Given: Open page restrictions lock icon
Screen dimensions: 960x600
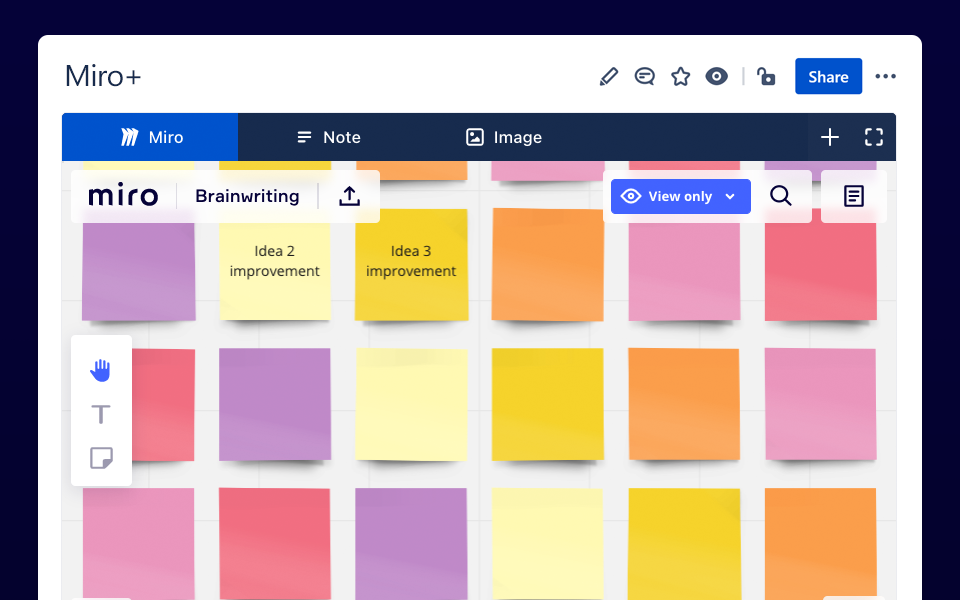Looking at the screenshot, I should (766, 77).
